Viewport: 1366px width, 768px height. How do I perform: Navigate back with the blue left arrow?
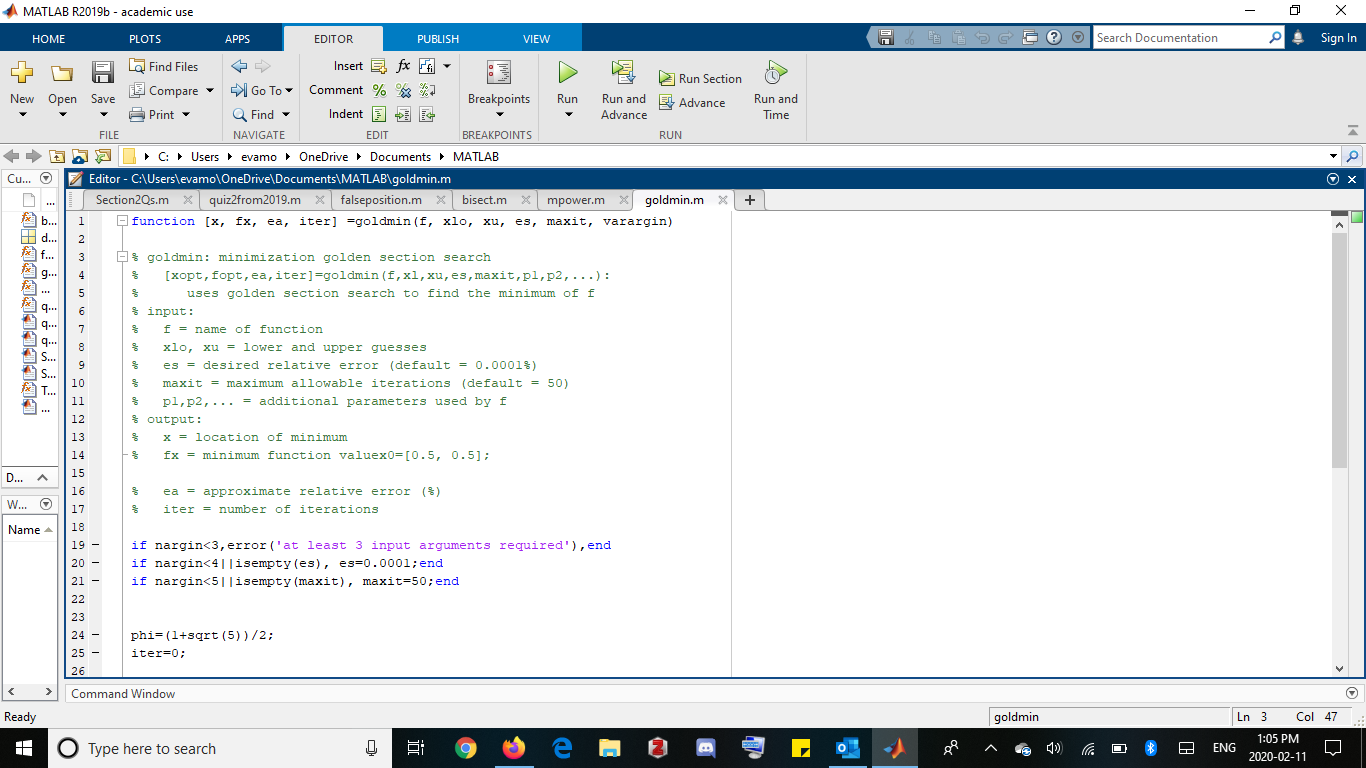click(x=239, y=66)
